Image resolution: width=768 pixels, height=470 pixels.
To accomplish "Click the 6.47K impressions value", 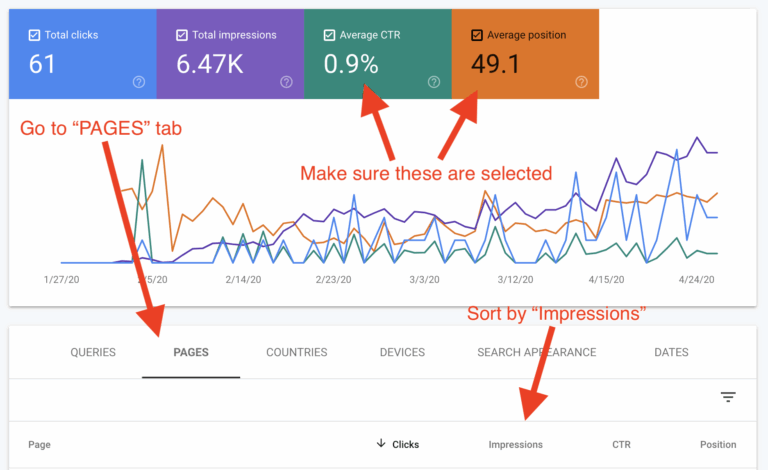I will (x=210, y=64).
